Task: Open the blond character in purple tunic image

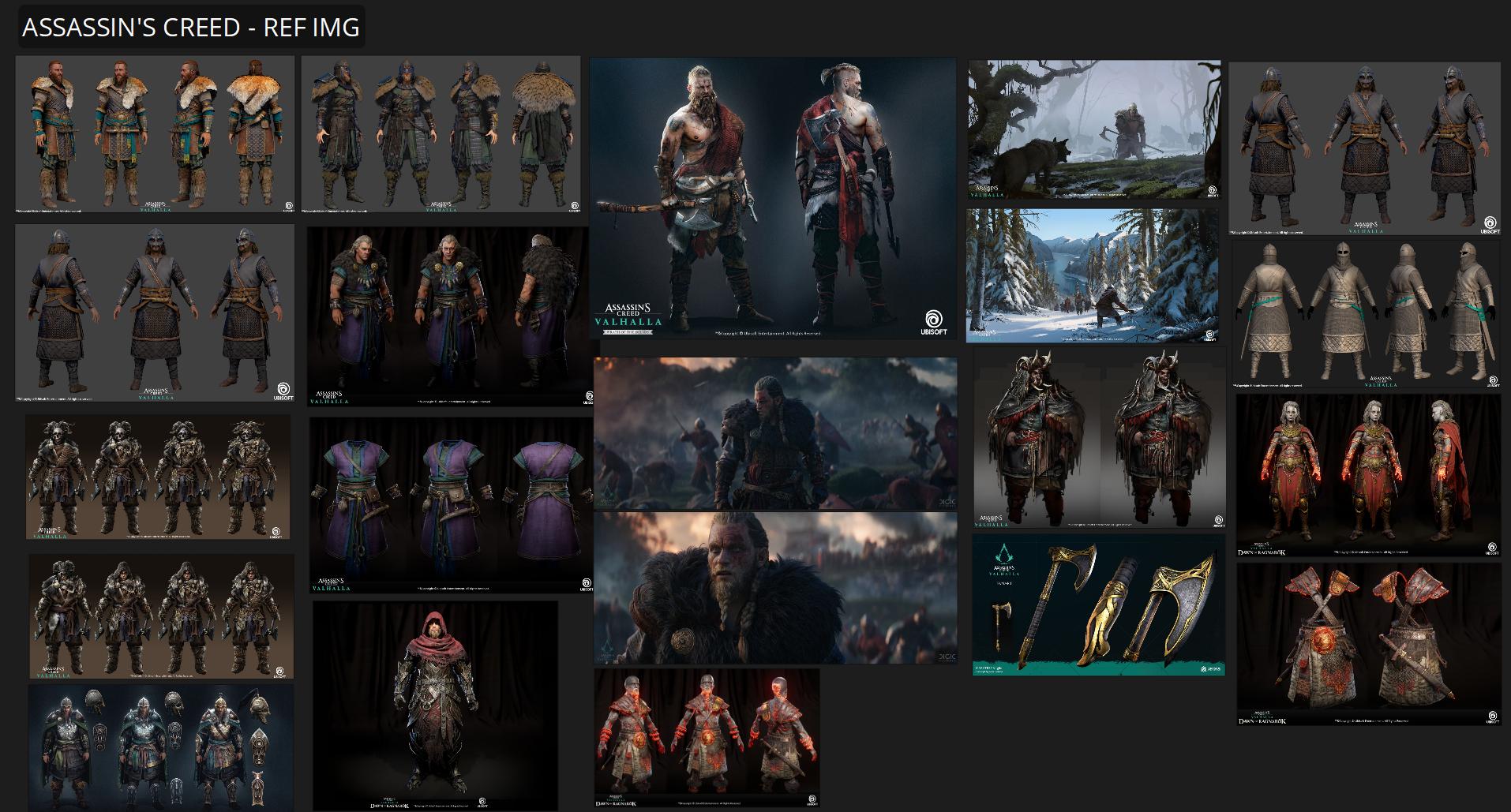Action: pos(450,317)
